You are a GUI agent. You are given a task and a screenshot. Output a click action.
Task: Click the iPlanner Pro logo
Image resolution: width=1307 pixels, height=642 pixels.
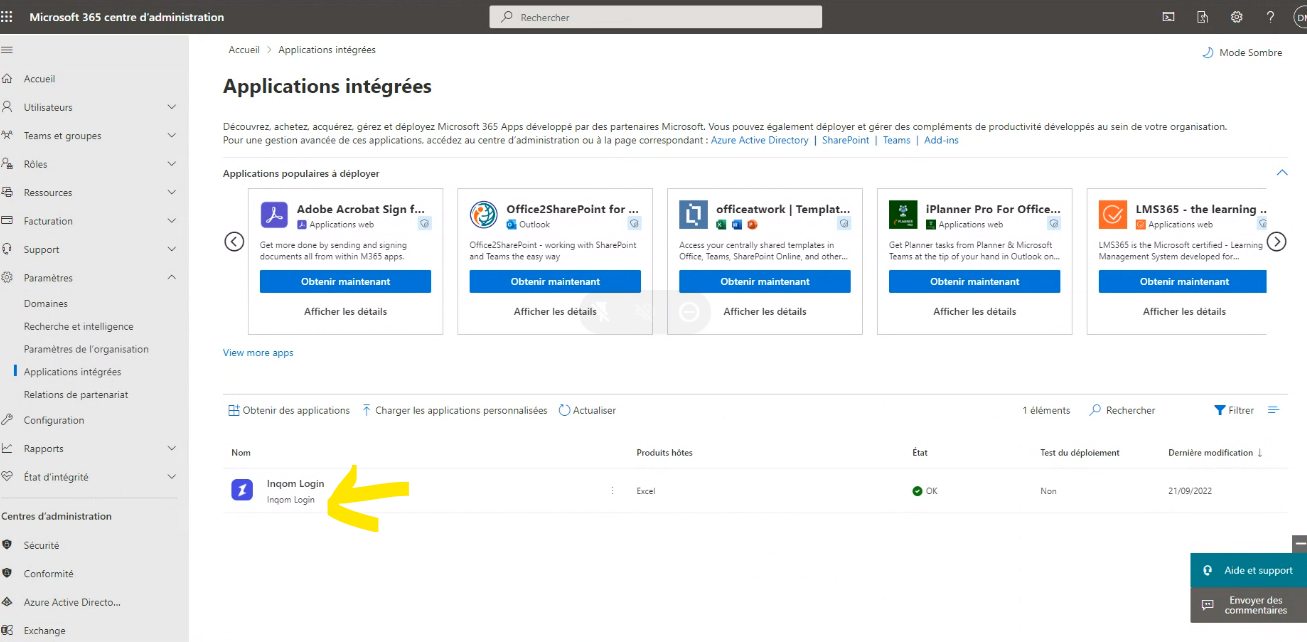(x=903, y=215)
